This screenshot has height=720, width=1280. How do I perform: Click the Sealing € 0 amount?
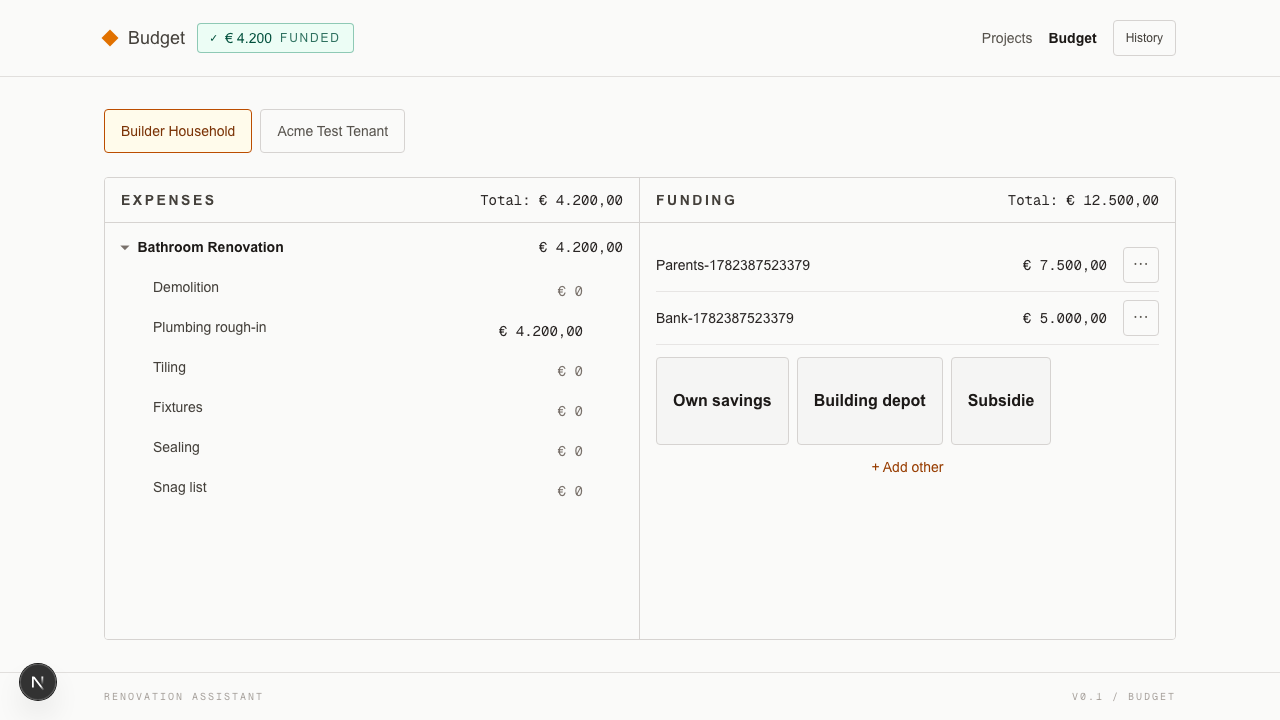[570, 451]
